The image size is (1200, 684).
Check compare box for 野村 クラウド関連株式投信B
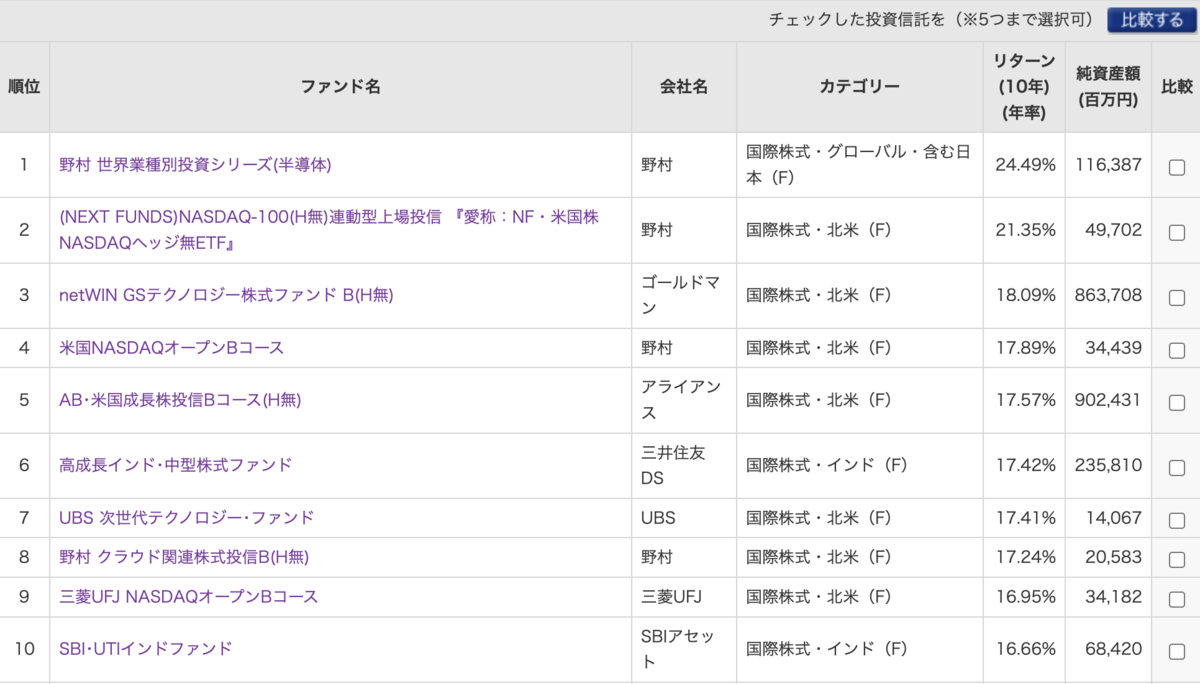(x=1177, y=559)
